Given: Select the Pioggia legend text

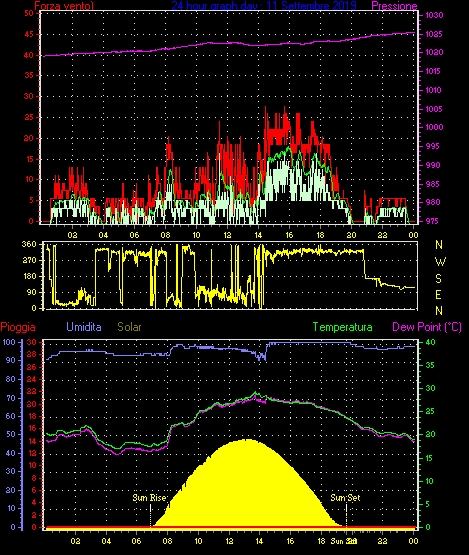Looking at the screenshot, I should tap(18, 327).
